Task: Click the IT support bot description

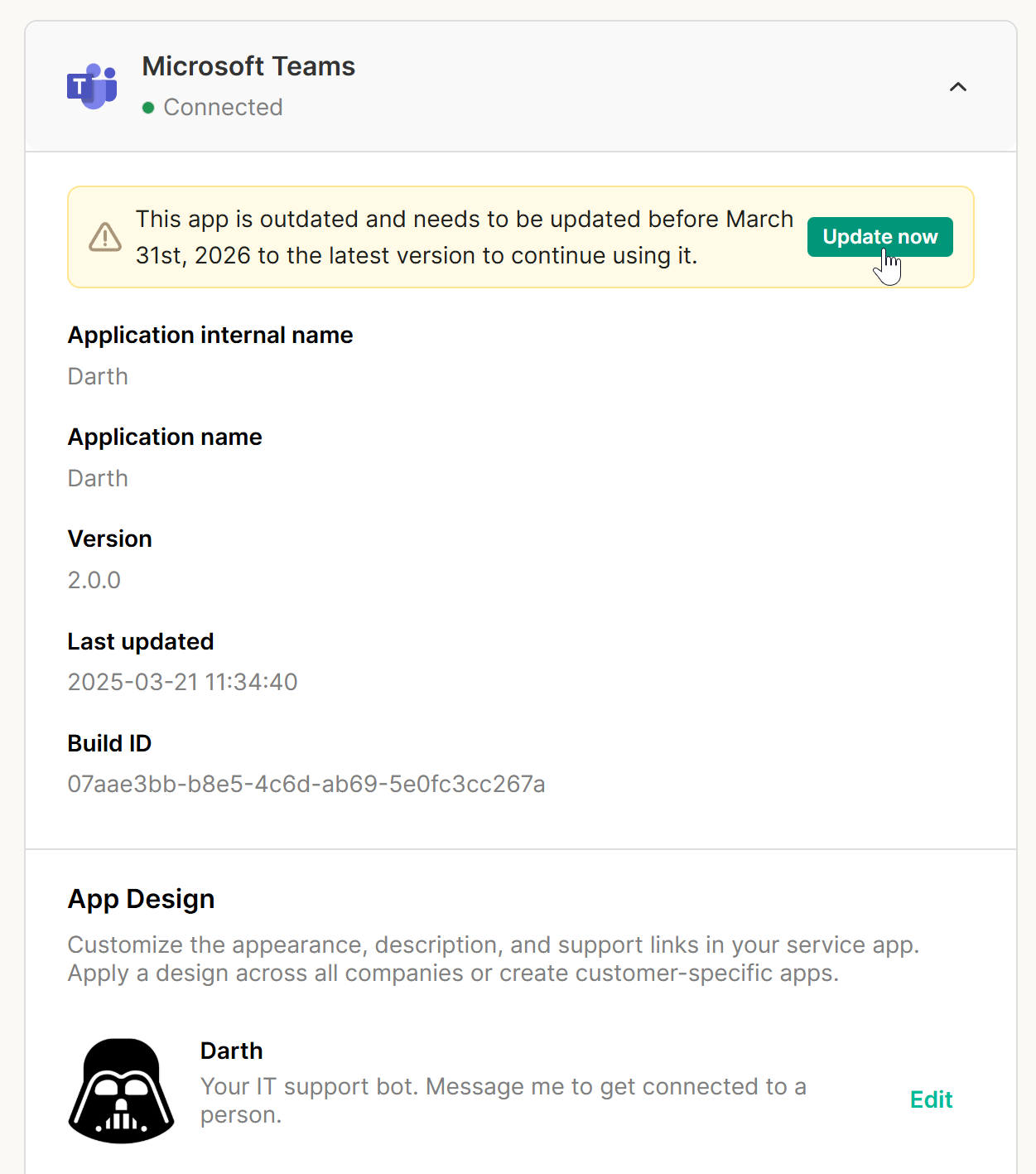Action: click(503, 1100)
